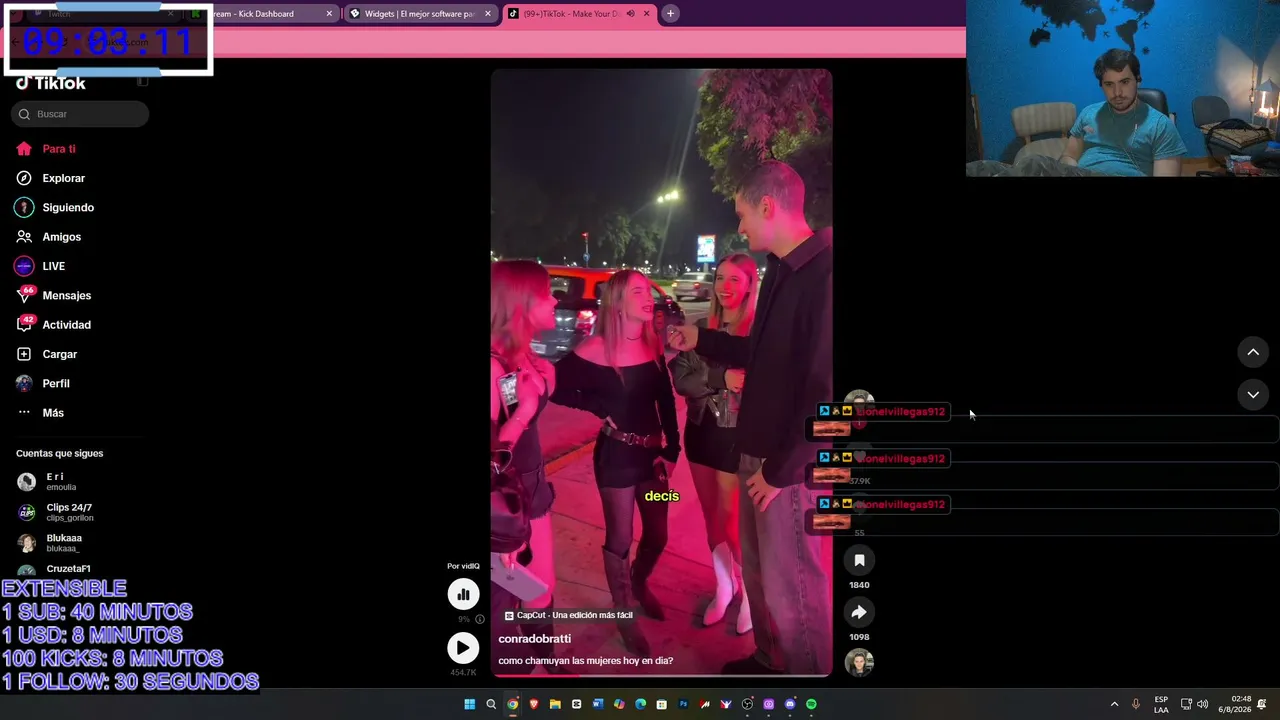Viewport: 1280px width, 720px height.
Task: Open OBS Studio from the taskbar
Action: (x=748, y=704)
